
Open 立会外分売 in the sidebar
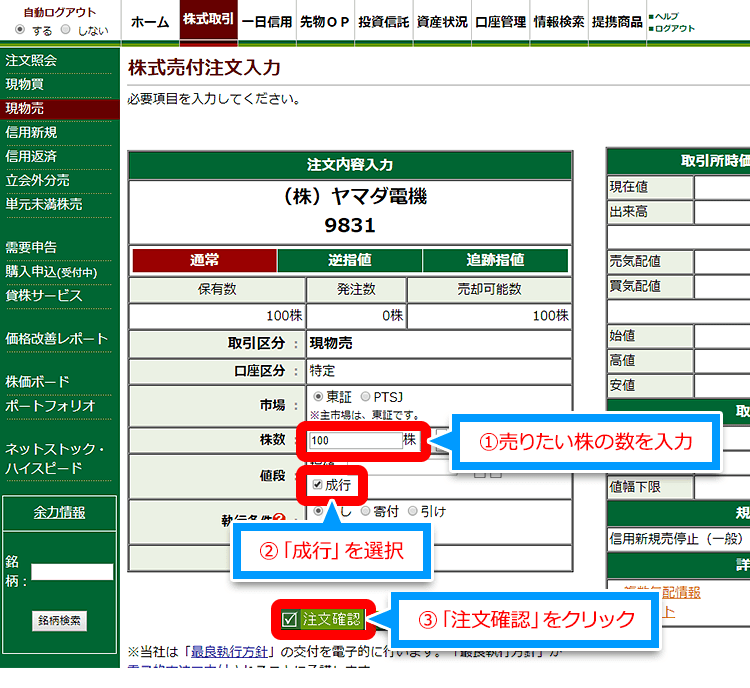click(37, 180)
